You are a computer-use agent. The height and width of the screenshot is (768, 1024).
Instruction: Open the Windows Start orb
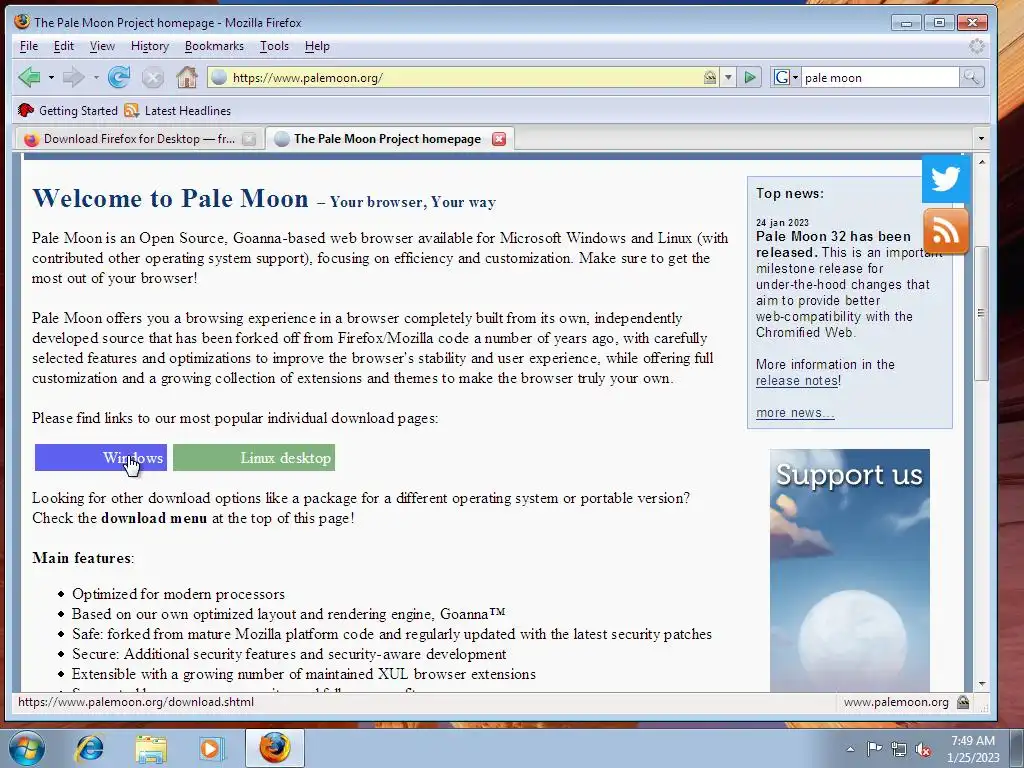point(27,748)
